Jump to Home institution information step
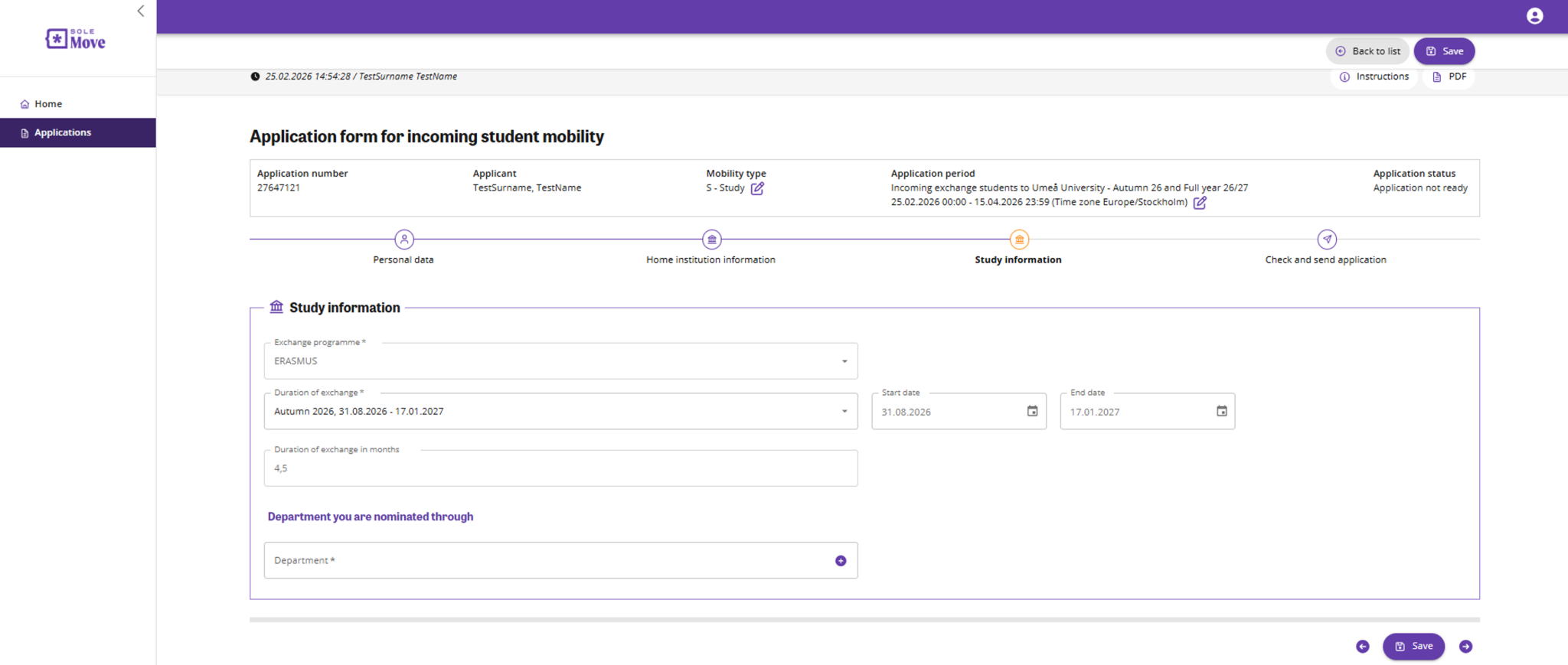Image resolution: width=1568 pixels, height=665 pixels. [712, 240]
